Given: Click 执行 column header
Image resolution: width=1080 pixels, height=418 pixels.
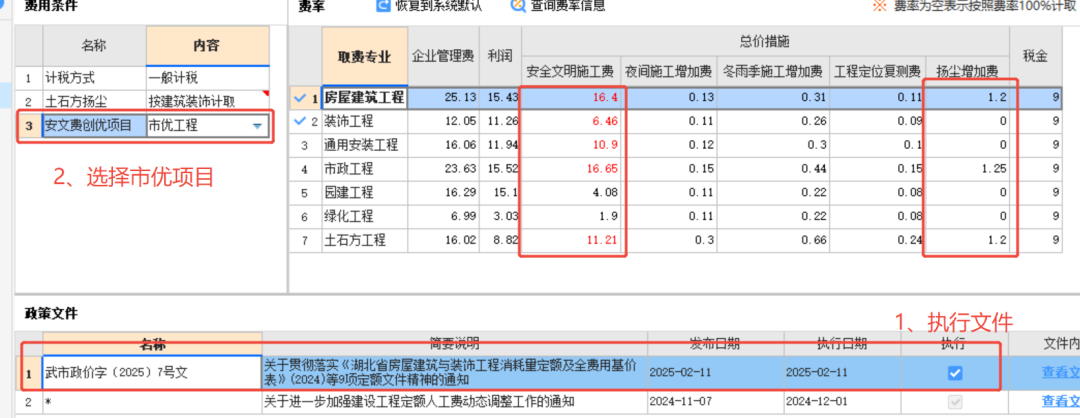Looking at the screenshot, I should pos(954,344).
